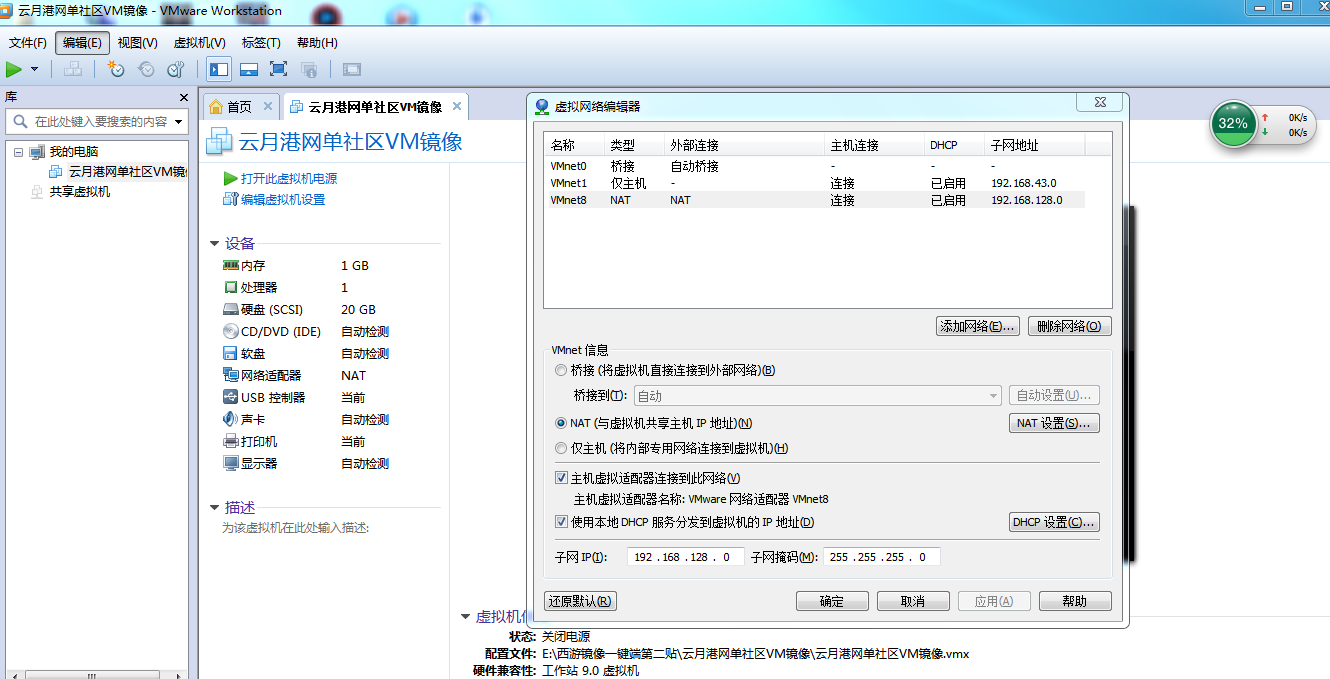Toggle the library sidebar view icon

(218, 69)
